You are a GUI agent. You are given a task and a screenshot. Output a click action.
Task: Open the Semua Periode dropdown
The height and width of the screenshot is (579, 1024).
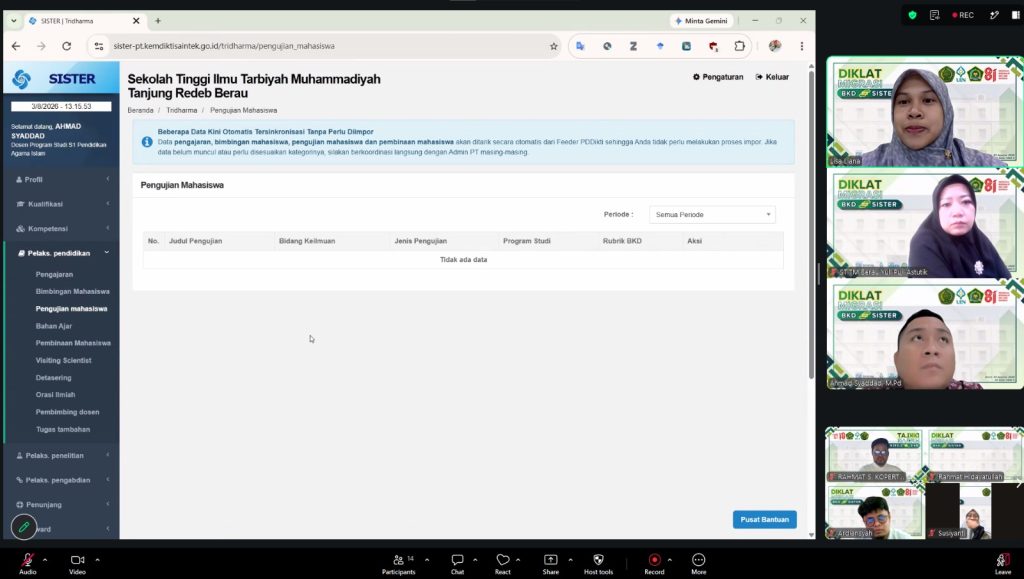click(x=712, y=215)
